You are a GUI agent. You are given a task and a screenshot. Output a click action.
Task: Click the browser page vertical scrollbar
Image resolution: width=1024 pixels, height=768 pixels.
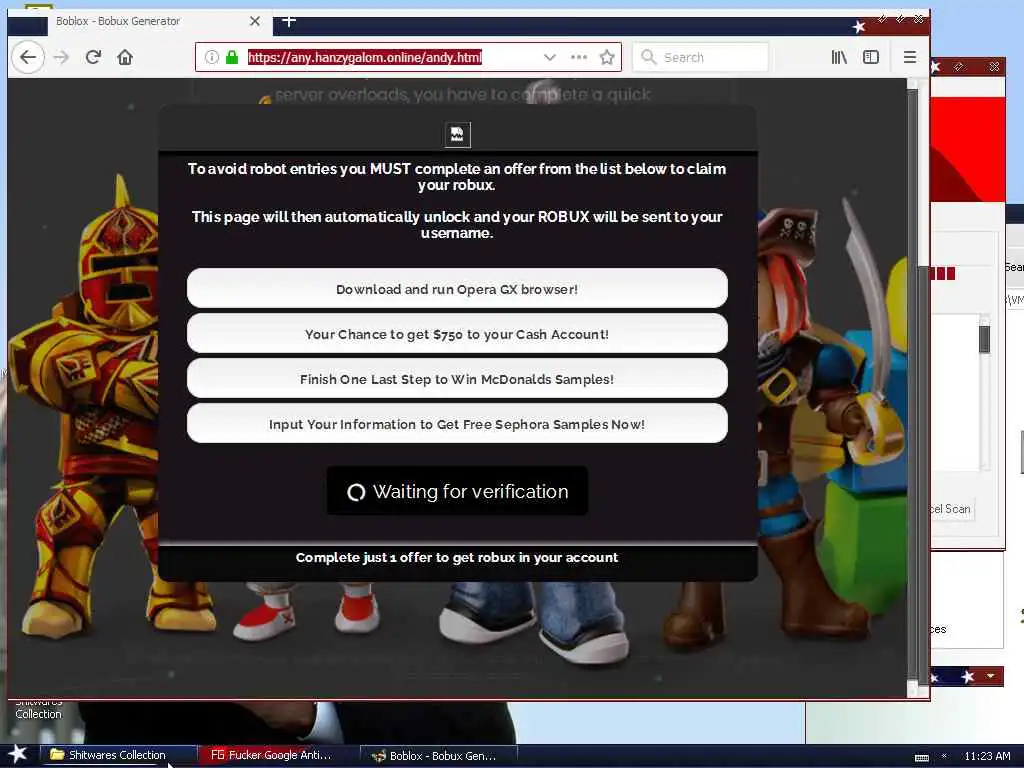tap(912, 385)
